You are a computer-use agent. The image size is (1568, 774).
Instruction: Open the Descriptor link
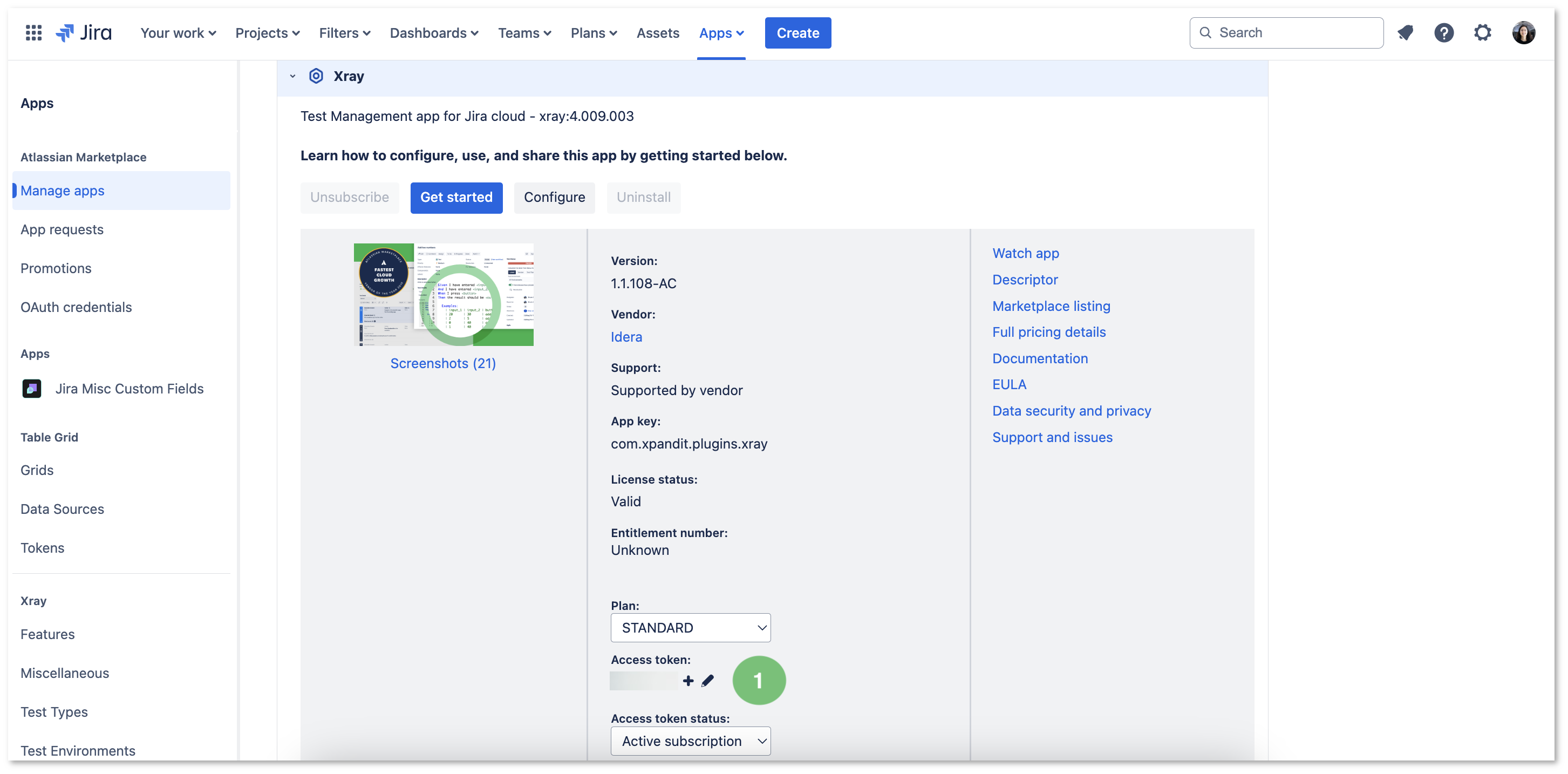(1025, 280)
